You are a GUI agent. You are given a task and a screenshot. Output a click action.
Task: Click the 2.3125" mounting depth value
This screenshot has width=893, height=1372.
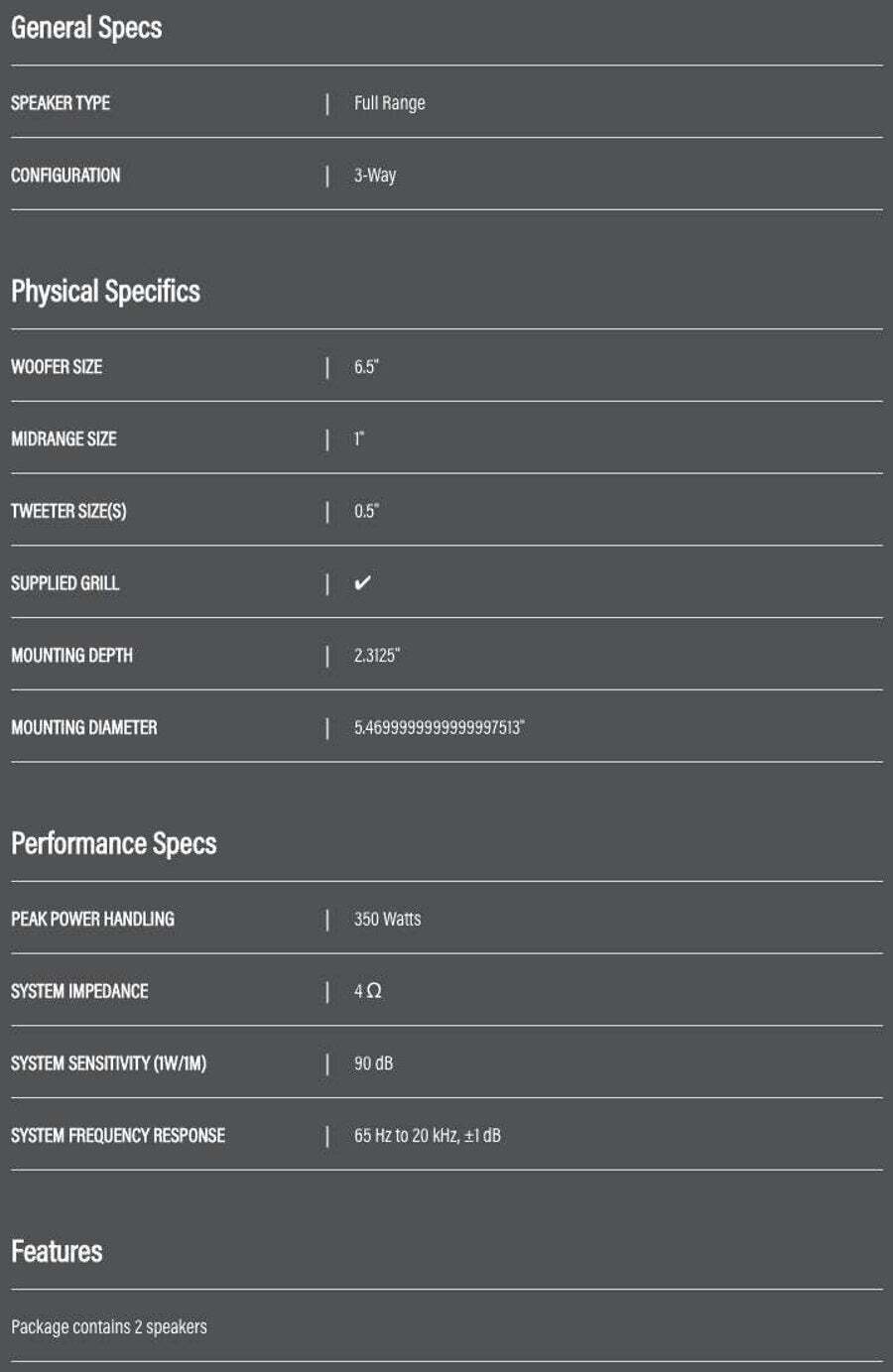[x=377, y=655]
